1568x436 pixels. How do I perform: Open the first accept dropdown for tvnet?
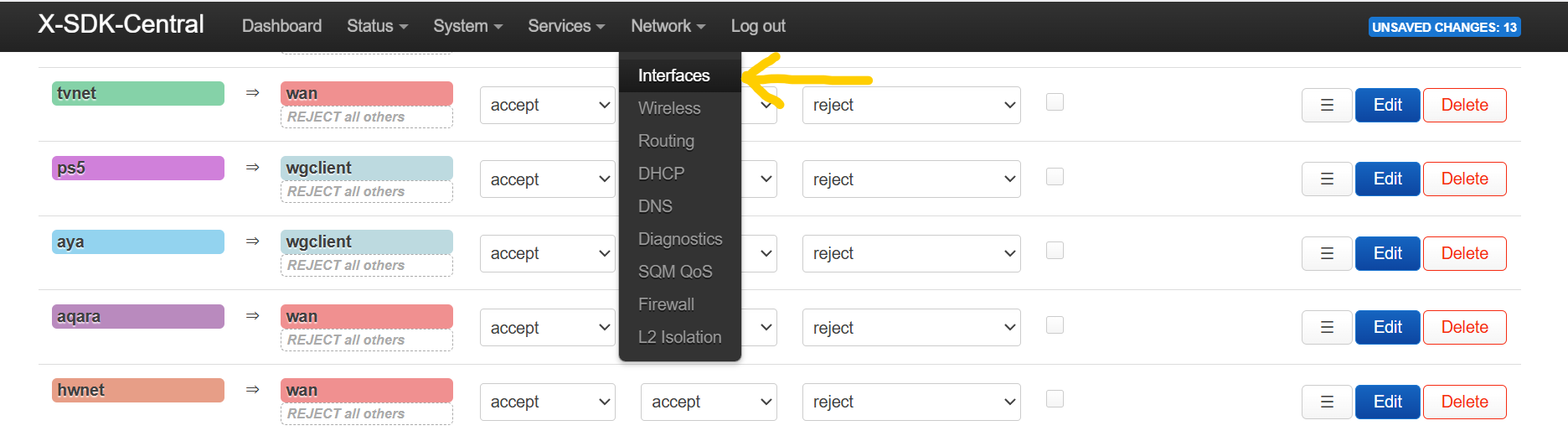pyautogui.click(x=547, y=106)
